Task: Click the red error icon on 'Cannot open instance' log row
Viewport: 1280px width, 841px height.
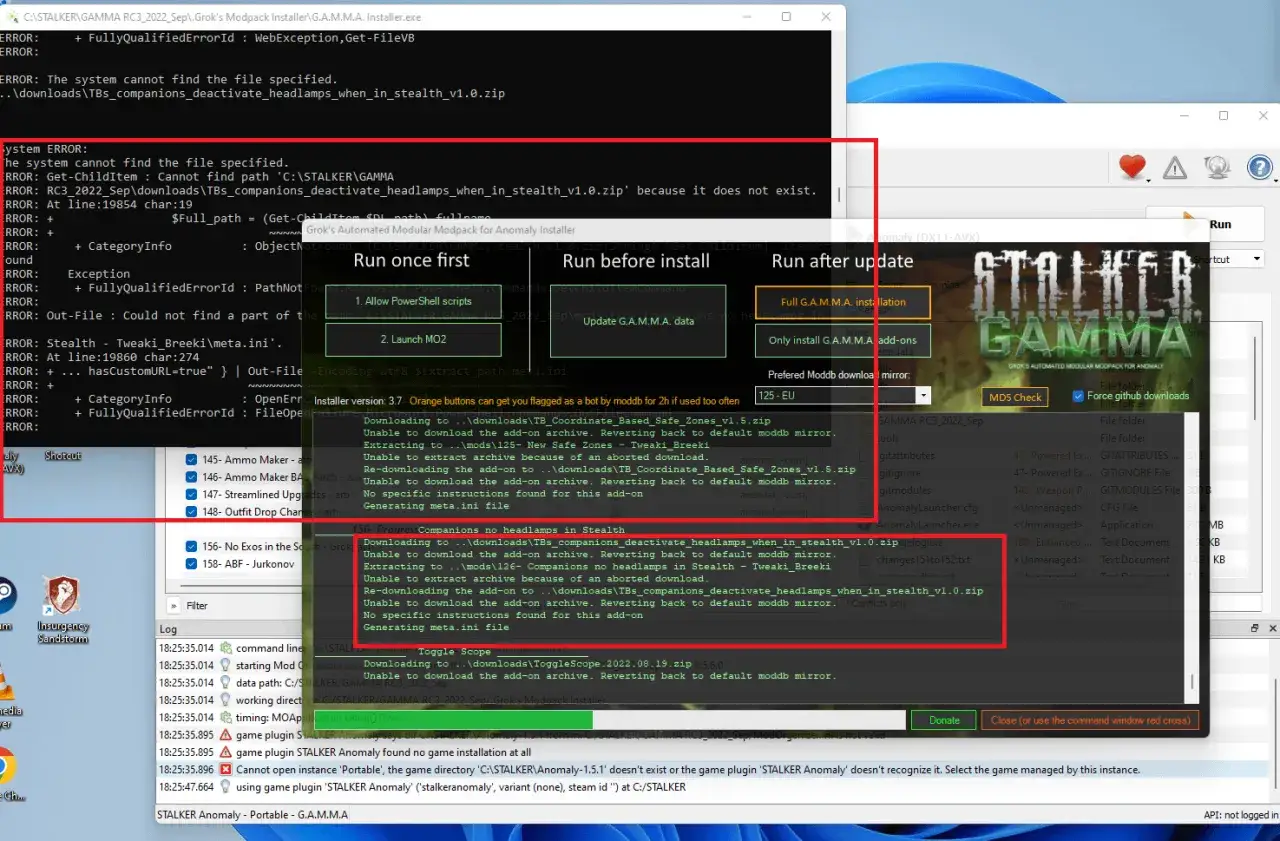Action: click(226, 770)
